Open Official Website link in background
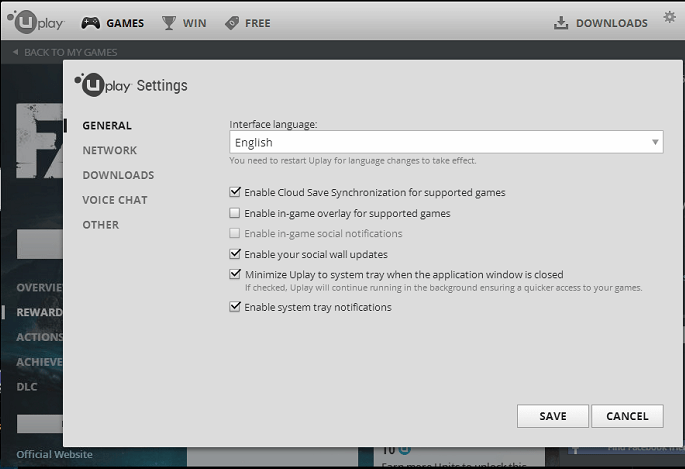The height and width of the screenshot is (469, 685). pos(54,455)
